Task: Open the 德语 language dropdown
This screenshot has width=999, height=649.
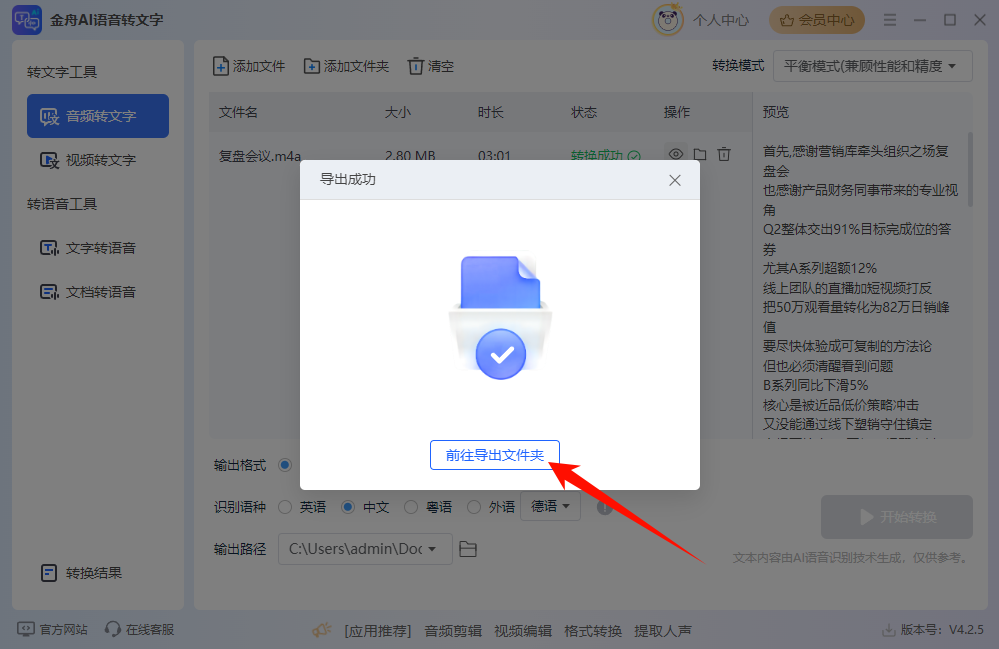Action: coord(550,507)
